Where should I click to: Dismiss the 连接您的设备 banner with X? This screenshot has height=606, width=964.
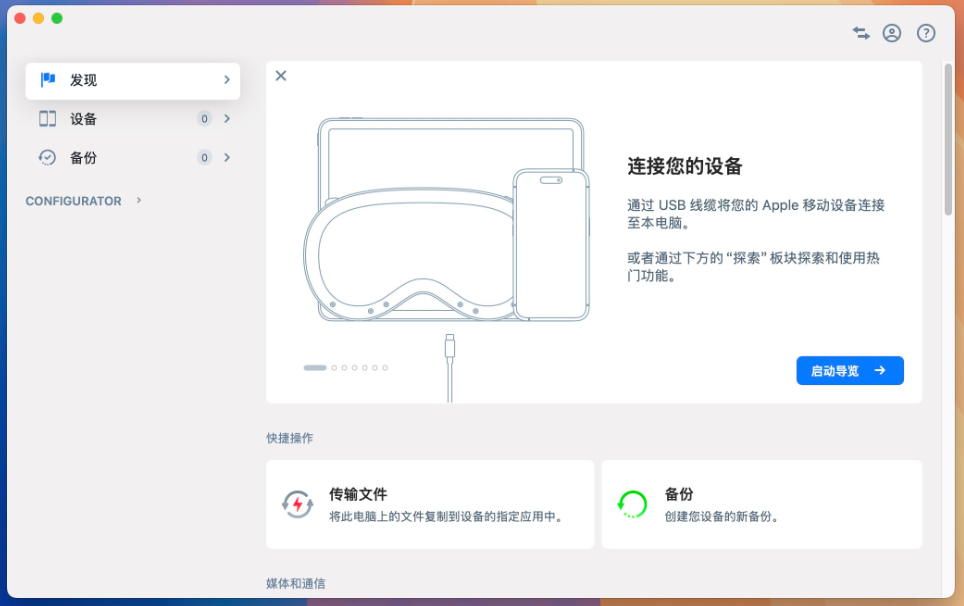[x=281, y=76]
